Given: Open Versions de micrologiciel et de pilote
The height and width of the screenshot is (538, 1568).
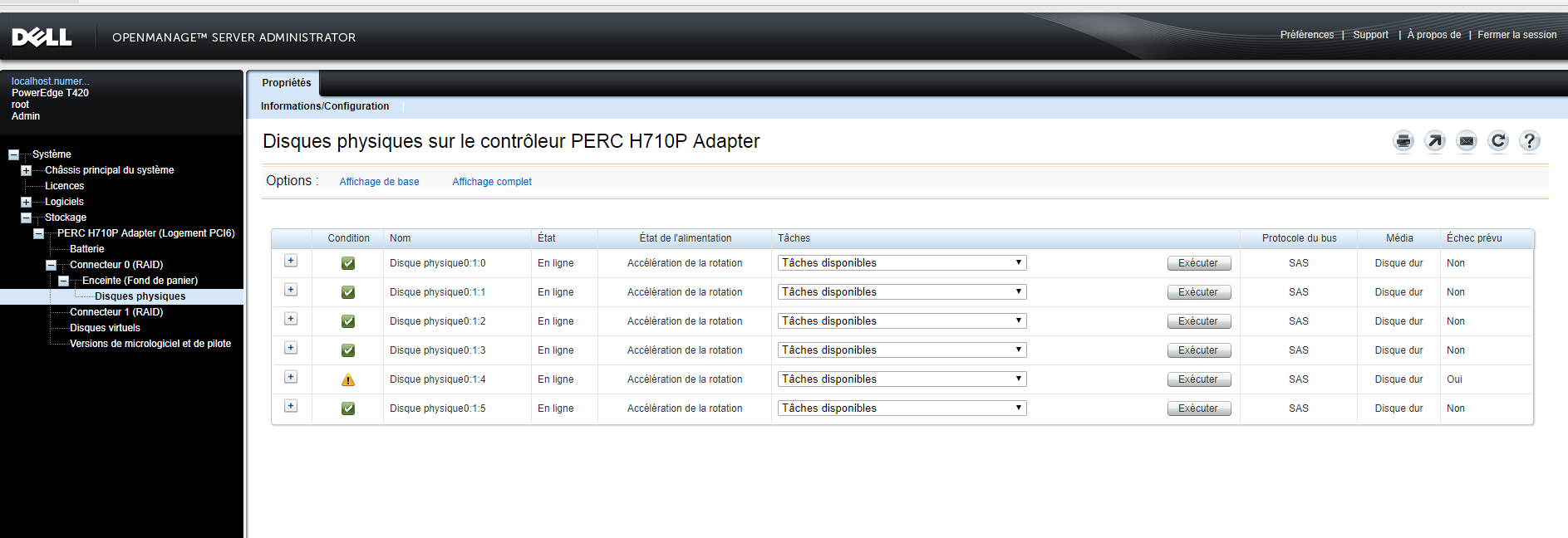Looking at the screenshot, I should (x=150, y=344).
